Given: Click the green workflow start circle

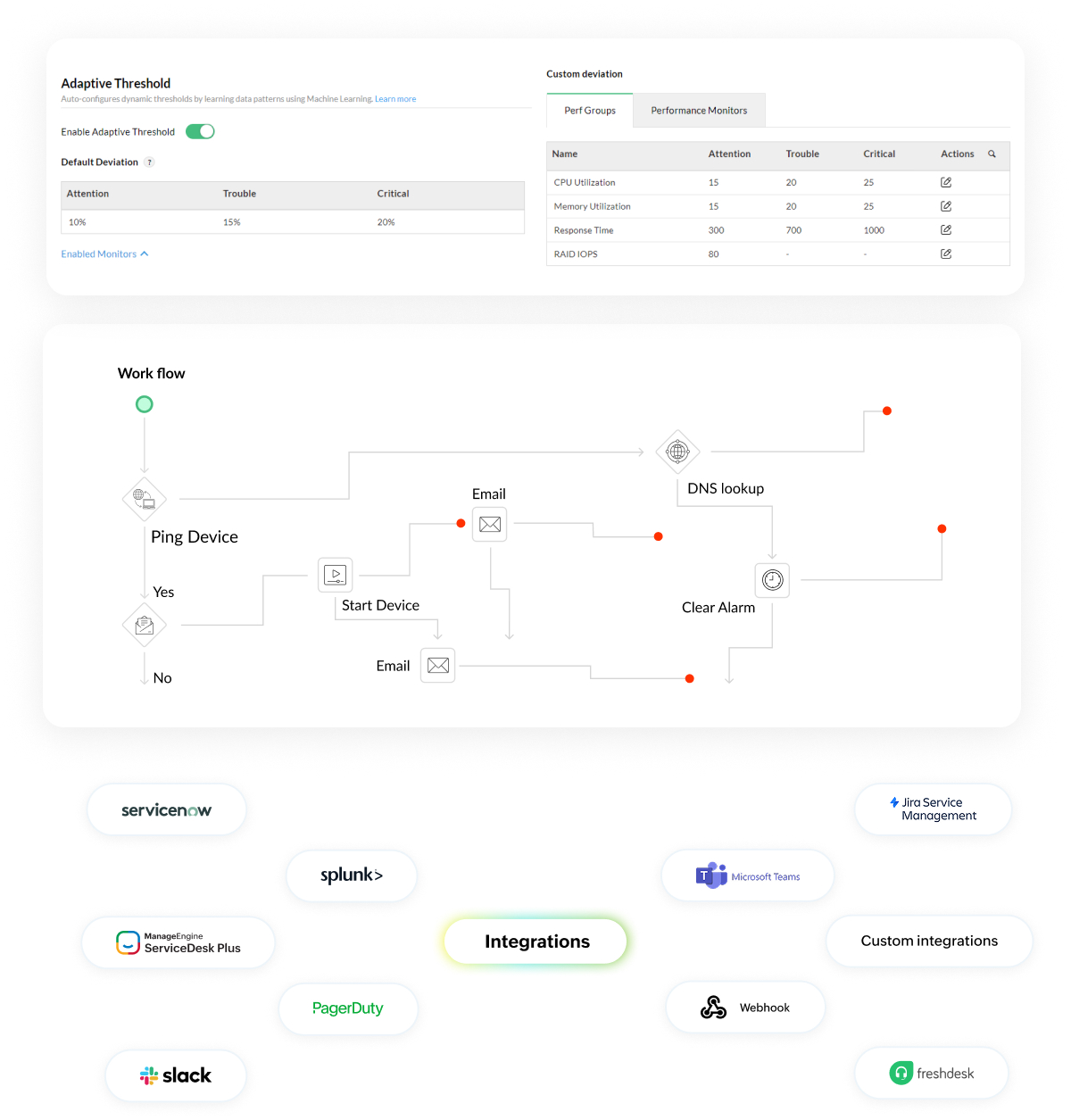Looking at the screenshot, I should tap(145, 404).
